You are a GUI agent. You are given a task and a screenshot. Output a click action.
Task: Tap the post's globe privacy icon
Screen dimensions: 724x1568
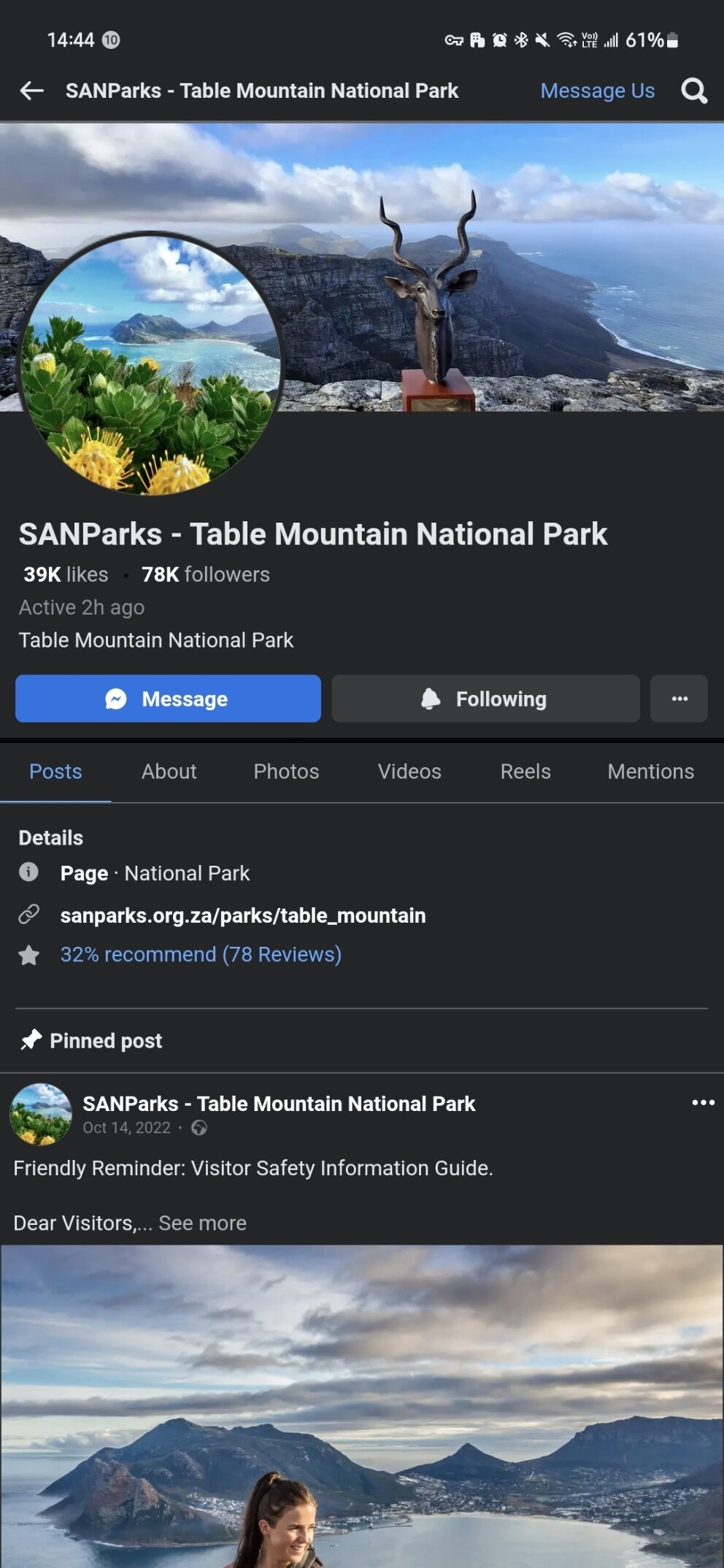tap(199, 1128)
